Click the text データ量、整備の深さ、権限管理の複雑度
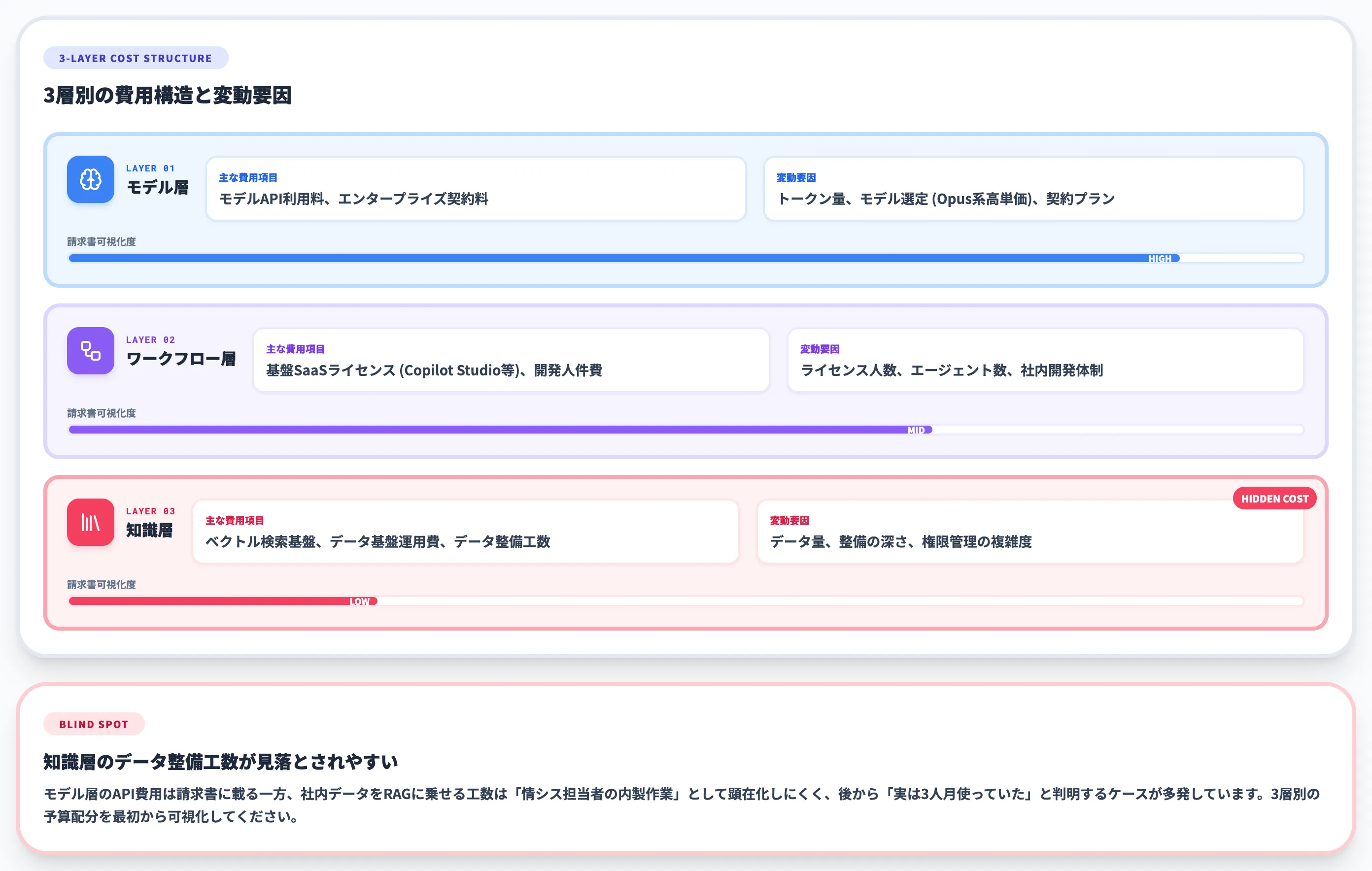 (901, 542)
